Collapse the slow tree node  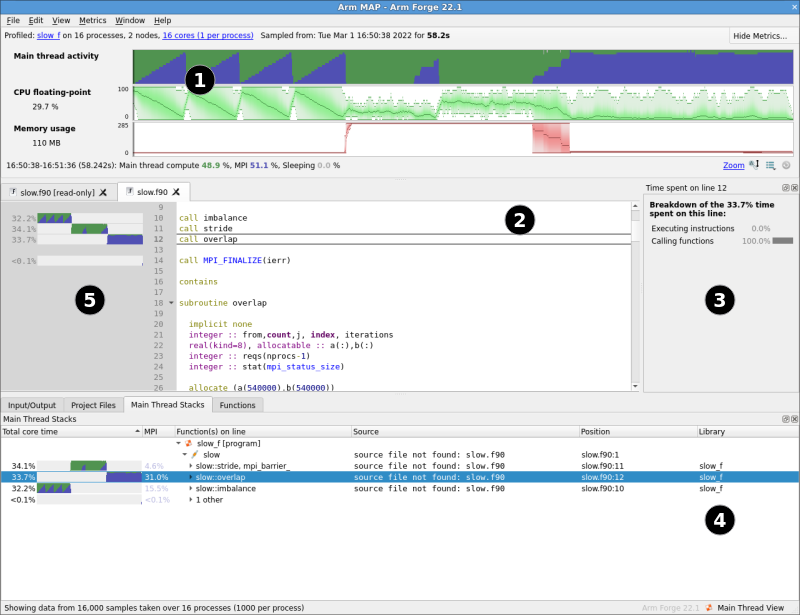click(x=185, y=455)
